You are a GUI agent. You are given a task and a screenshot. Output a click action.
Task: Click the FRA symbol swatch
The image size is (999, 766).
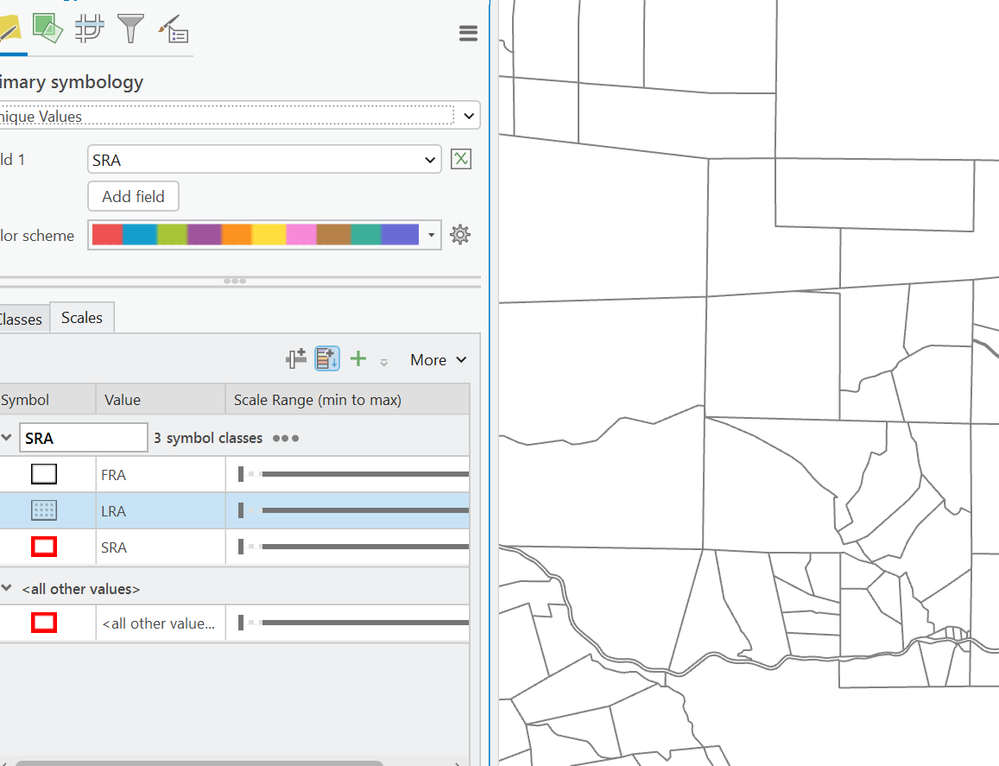point(43,473)
